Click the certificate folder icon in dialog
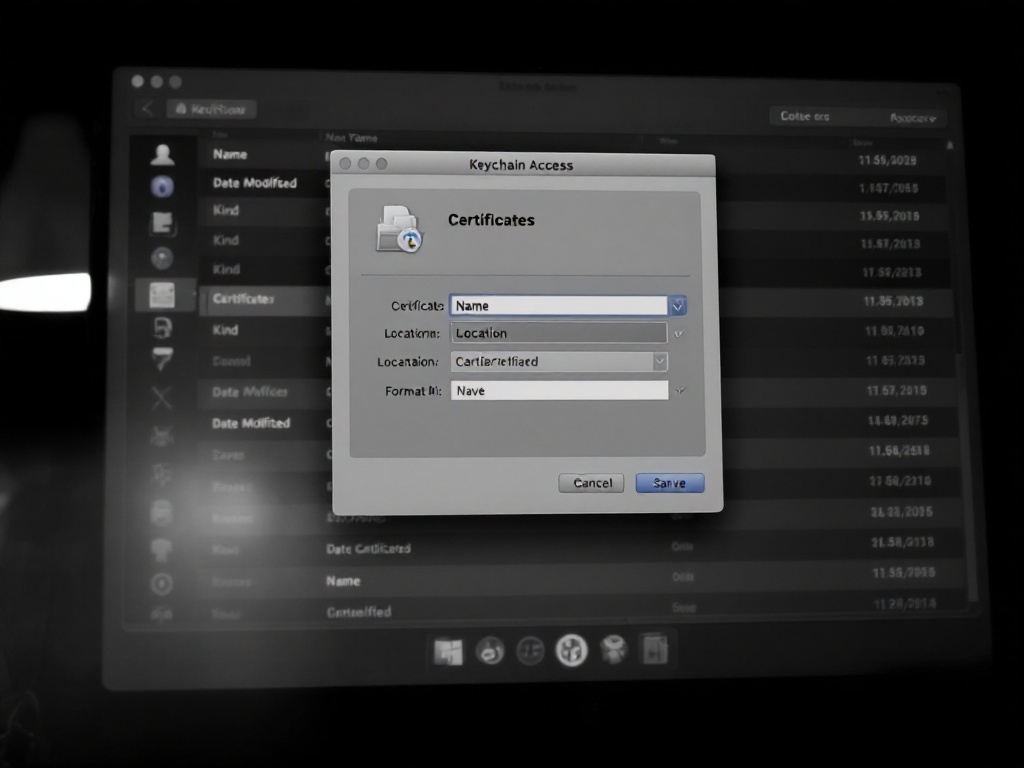The image size is (1024, 768). [x=399, y=228]
